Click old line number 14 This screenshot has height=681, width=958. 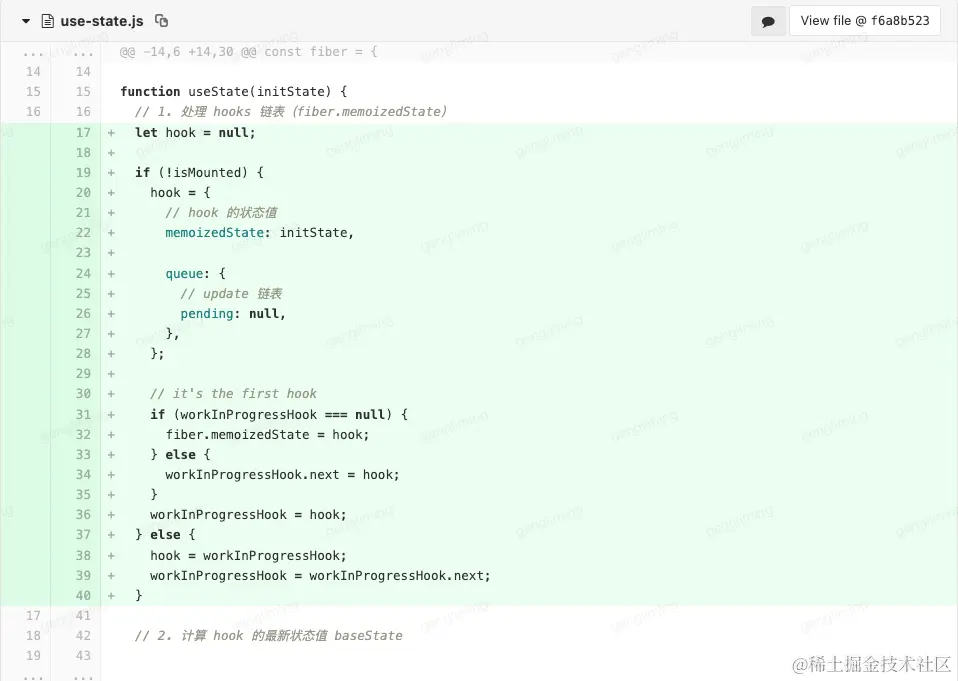pyautogui.click(x=33, y=71)
